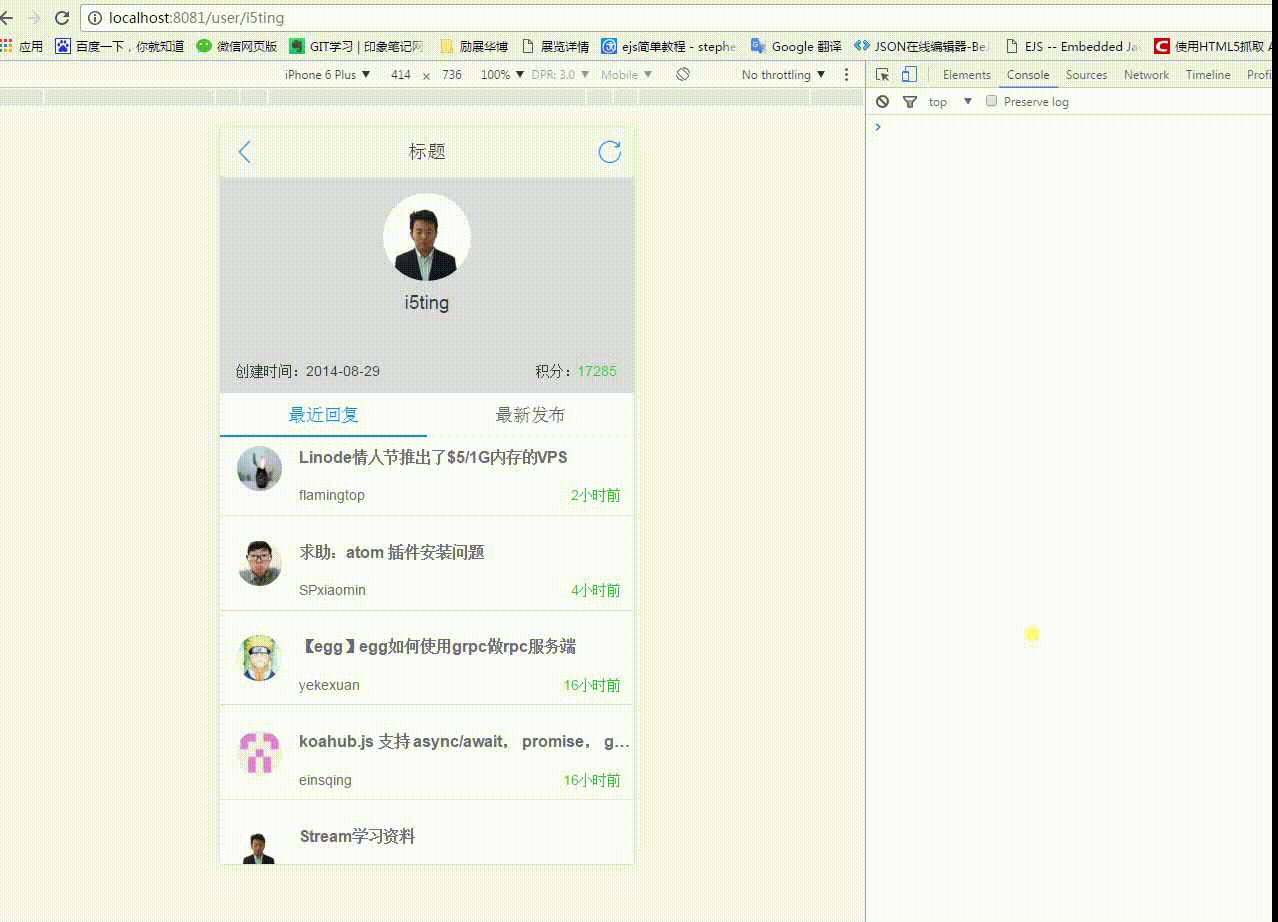Open the iPhone 6 Plus device dropdown
Viewport: 1278px width, 922px height.
click(x=327, y=75)
